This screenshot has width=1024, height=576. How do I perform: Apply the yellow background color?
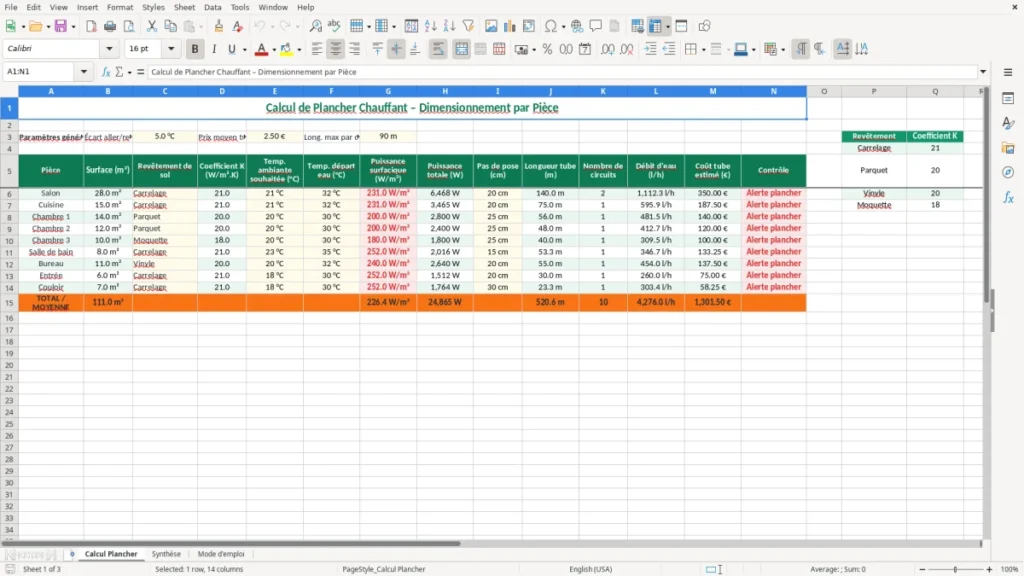tap(286, 49)
